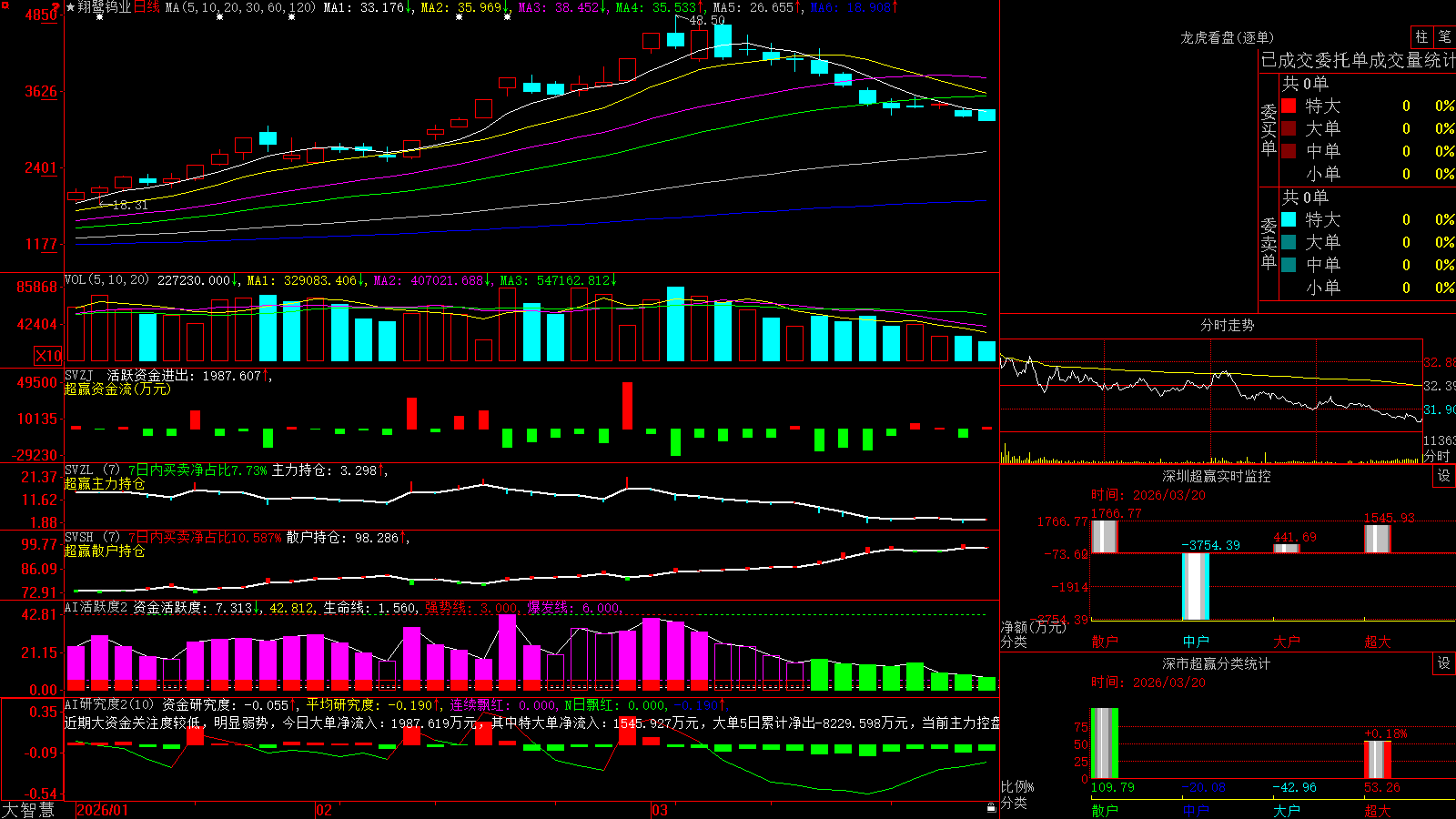Click the teal 大单 sell-order swatch
This screenshot has height=819, width=1456.
coord(1289,242)
